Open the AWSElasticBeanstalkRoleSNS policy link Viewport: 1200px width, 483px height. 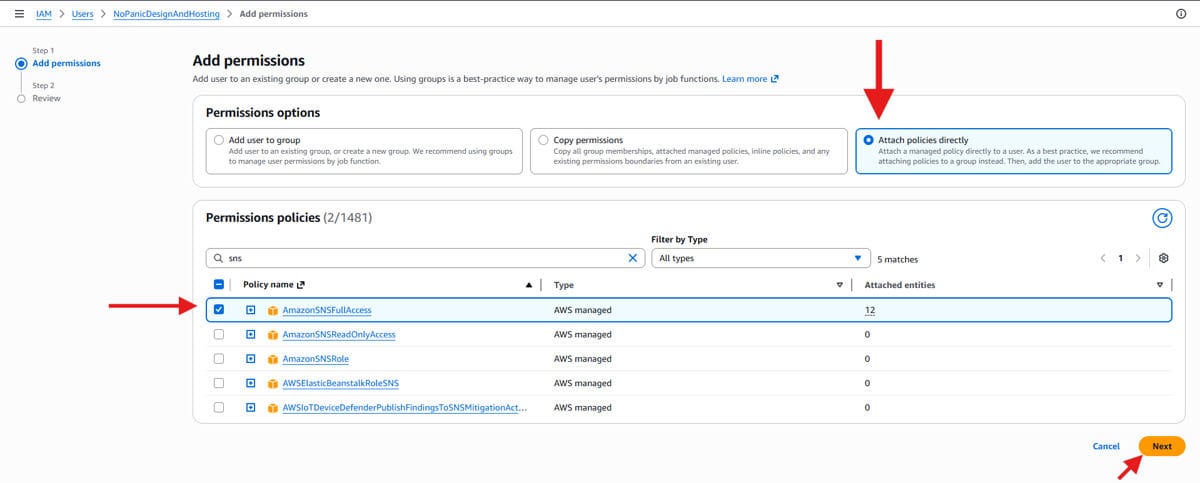click(341, 383)
